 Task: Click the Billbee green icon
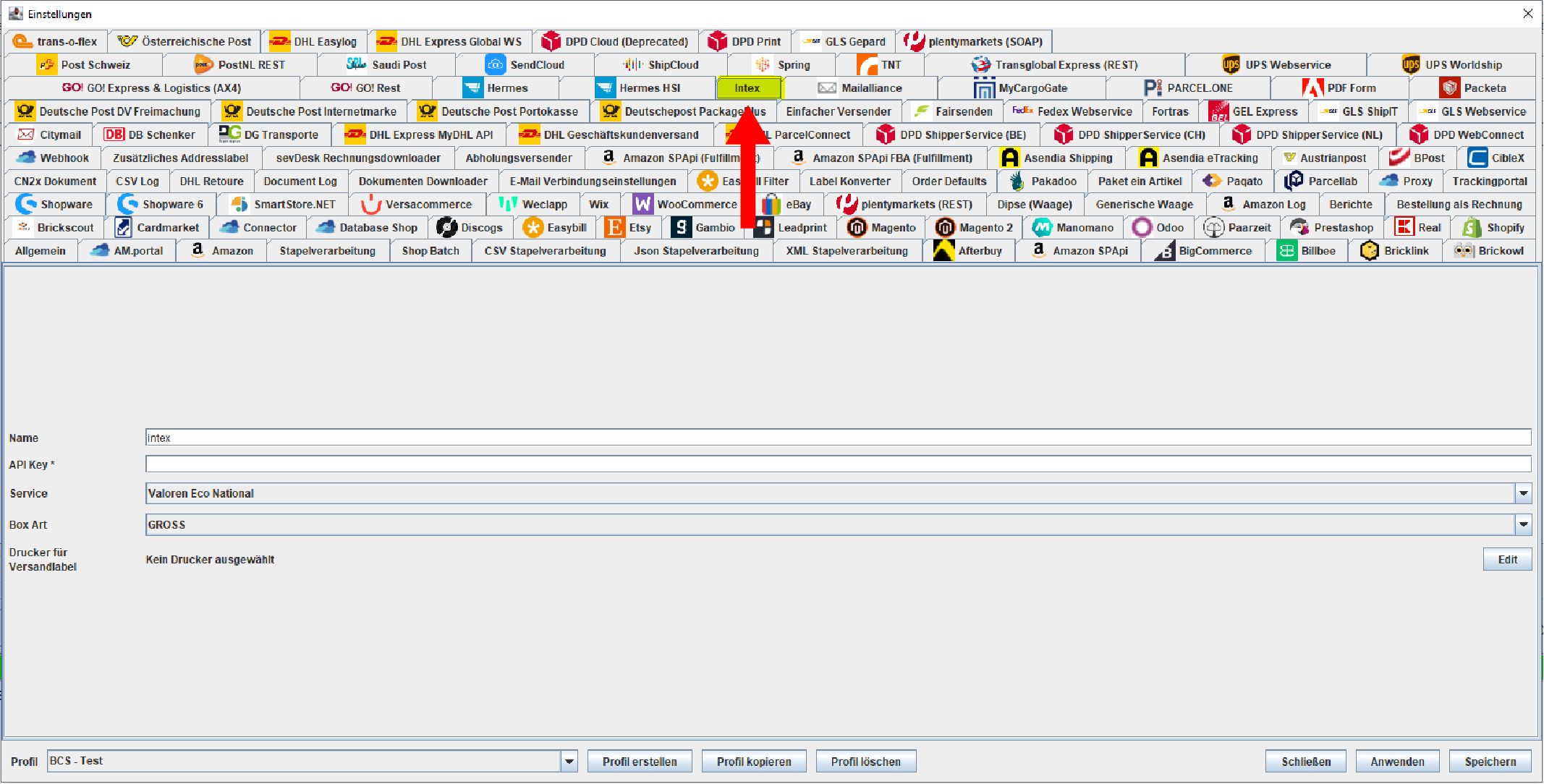click(x=1286, y=250)
